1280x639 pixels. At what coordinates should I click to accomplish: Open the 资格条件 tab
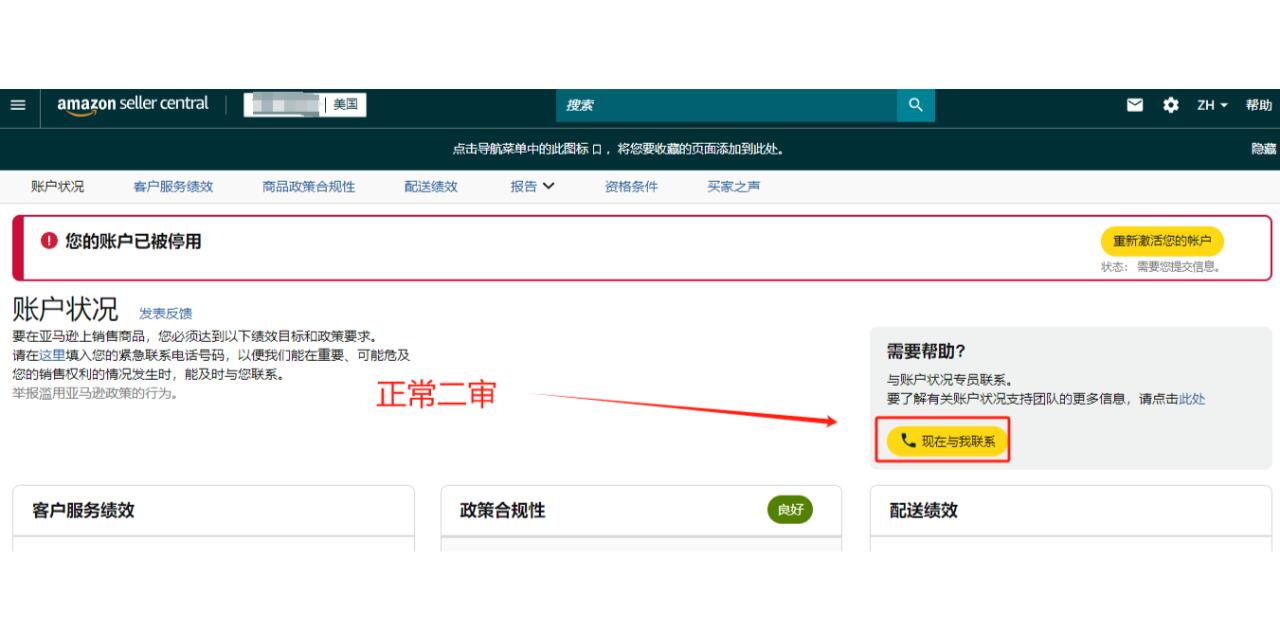point(631,186)
